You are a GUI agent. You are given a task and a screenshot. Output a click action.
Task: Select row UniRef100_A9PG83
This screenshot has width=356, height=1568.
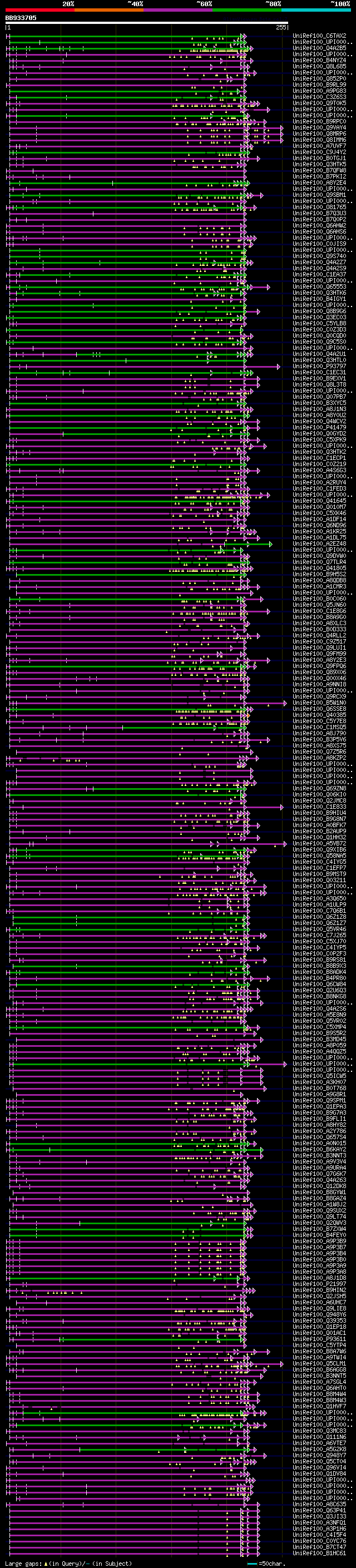point(319,91)
